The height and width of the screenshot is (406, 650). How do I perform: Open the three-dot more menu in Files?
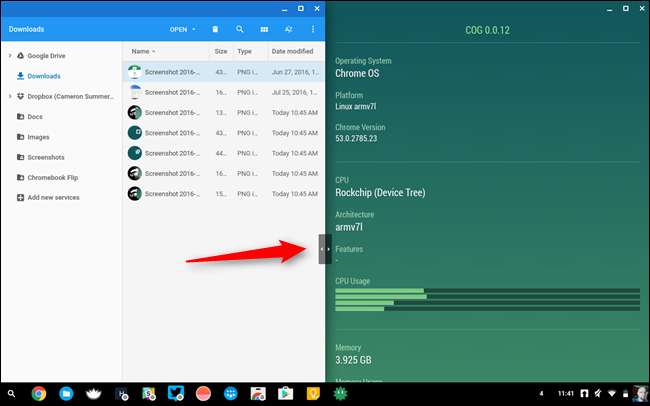tap(313, 29)
